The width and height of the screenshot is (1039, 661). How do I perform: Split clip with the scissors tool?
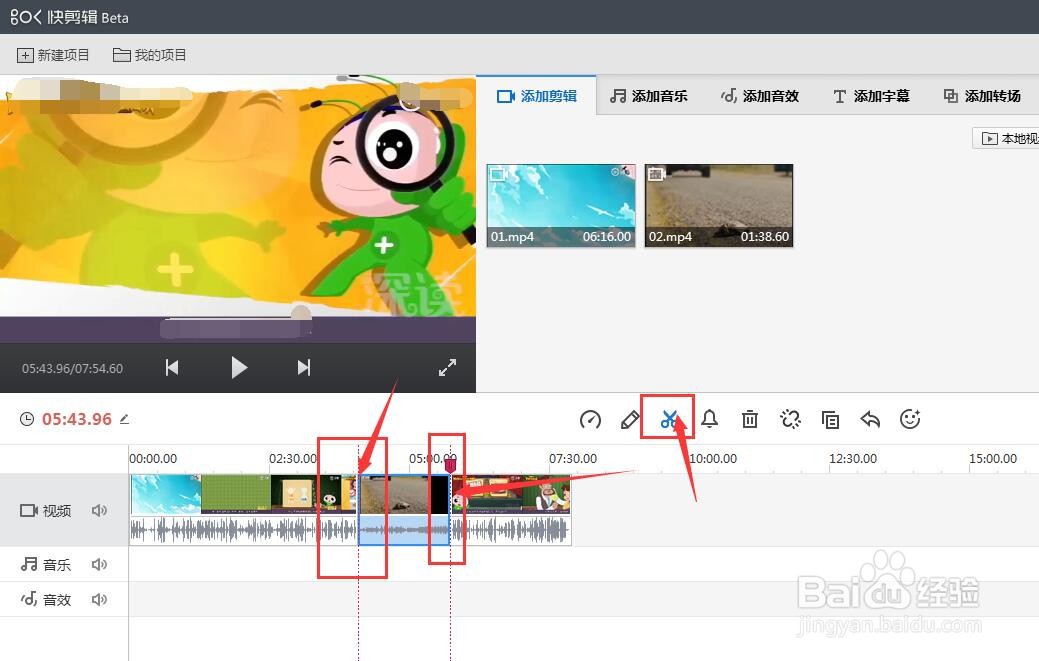click(x=669, y=419)
